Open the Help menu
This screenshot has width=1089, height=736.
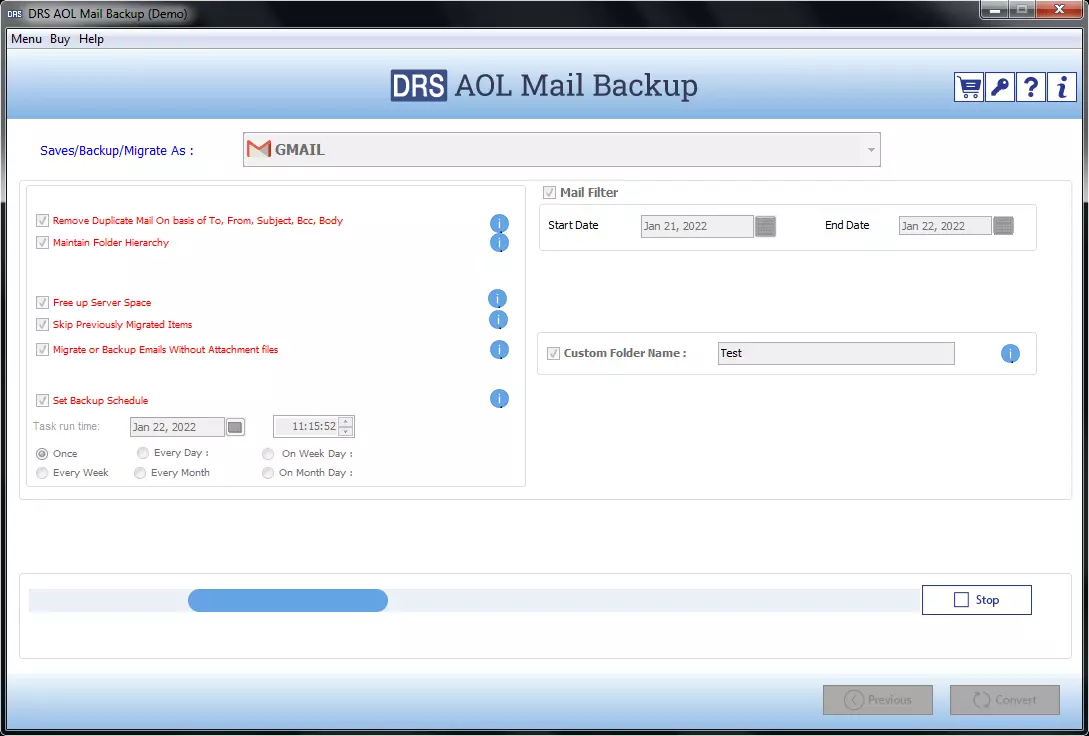pos(91,39)
